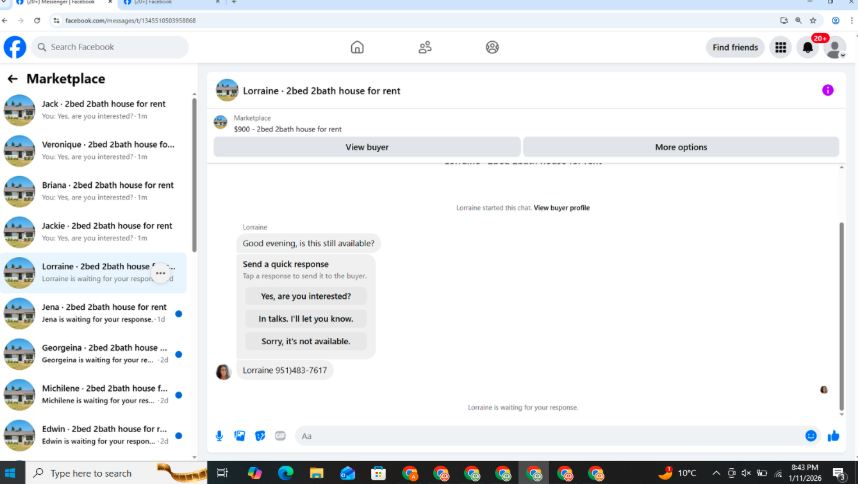
Task: Open Microsoft Store from the taskbar
Action: tap(378, 473)
